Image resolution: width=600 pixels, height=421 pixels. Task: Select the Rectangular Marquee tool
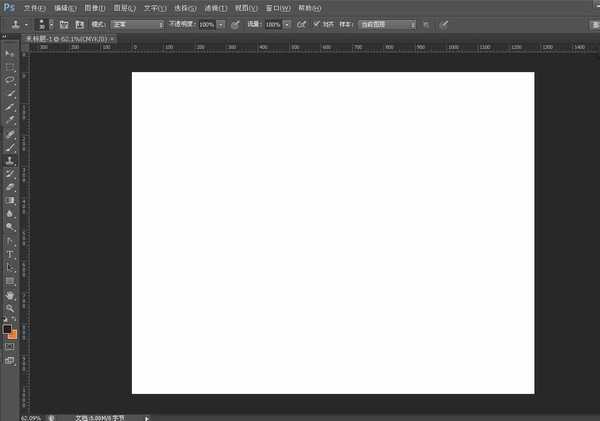point(10,66)
